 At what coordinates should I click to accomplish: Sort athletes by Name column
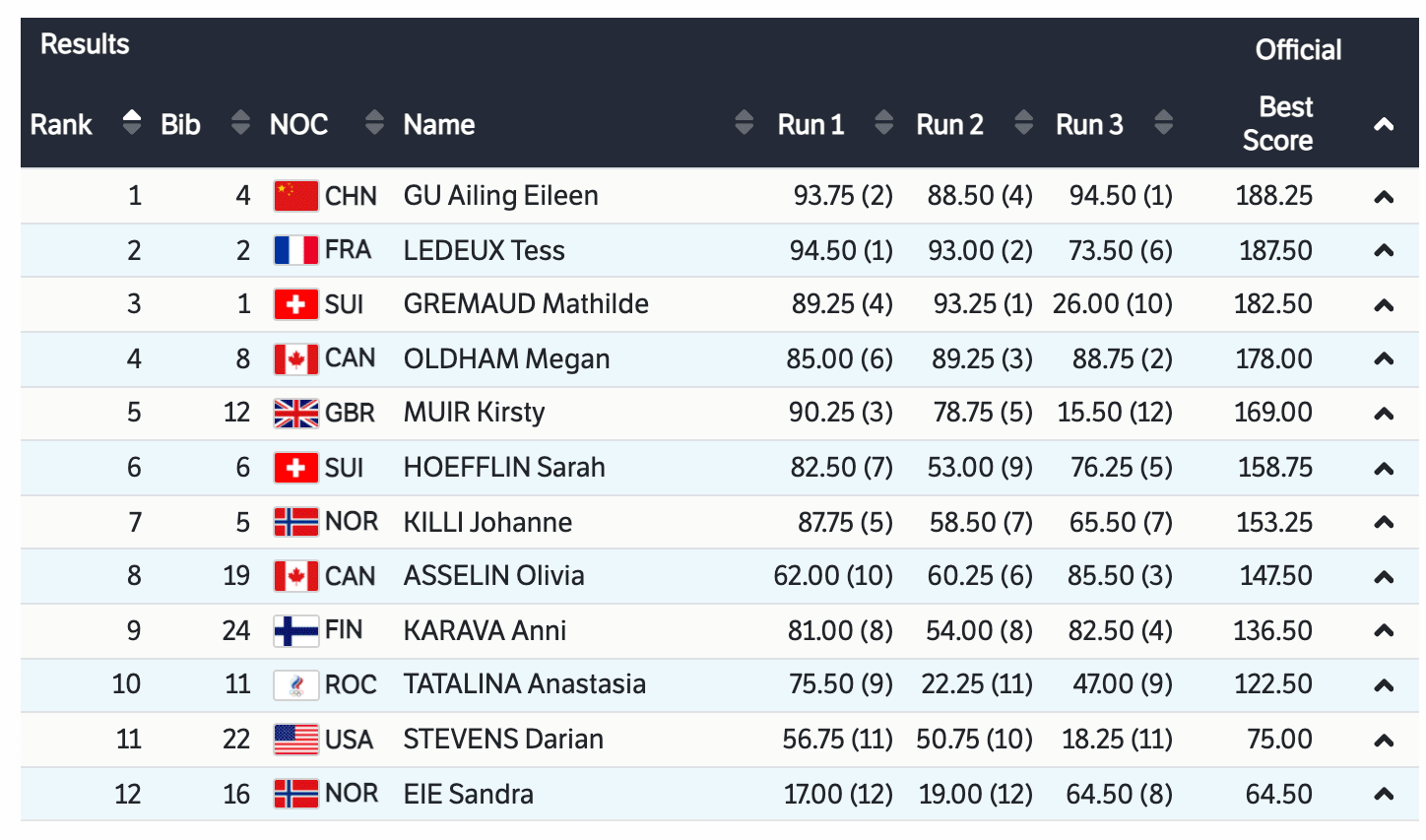744,123
